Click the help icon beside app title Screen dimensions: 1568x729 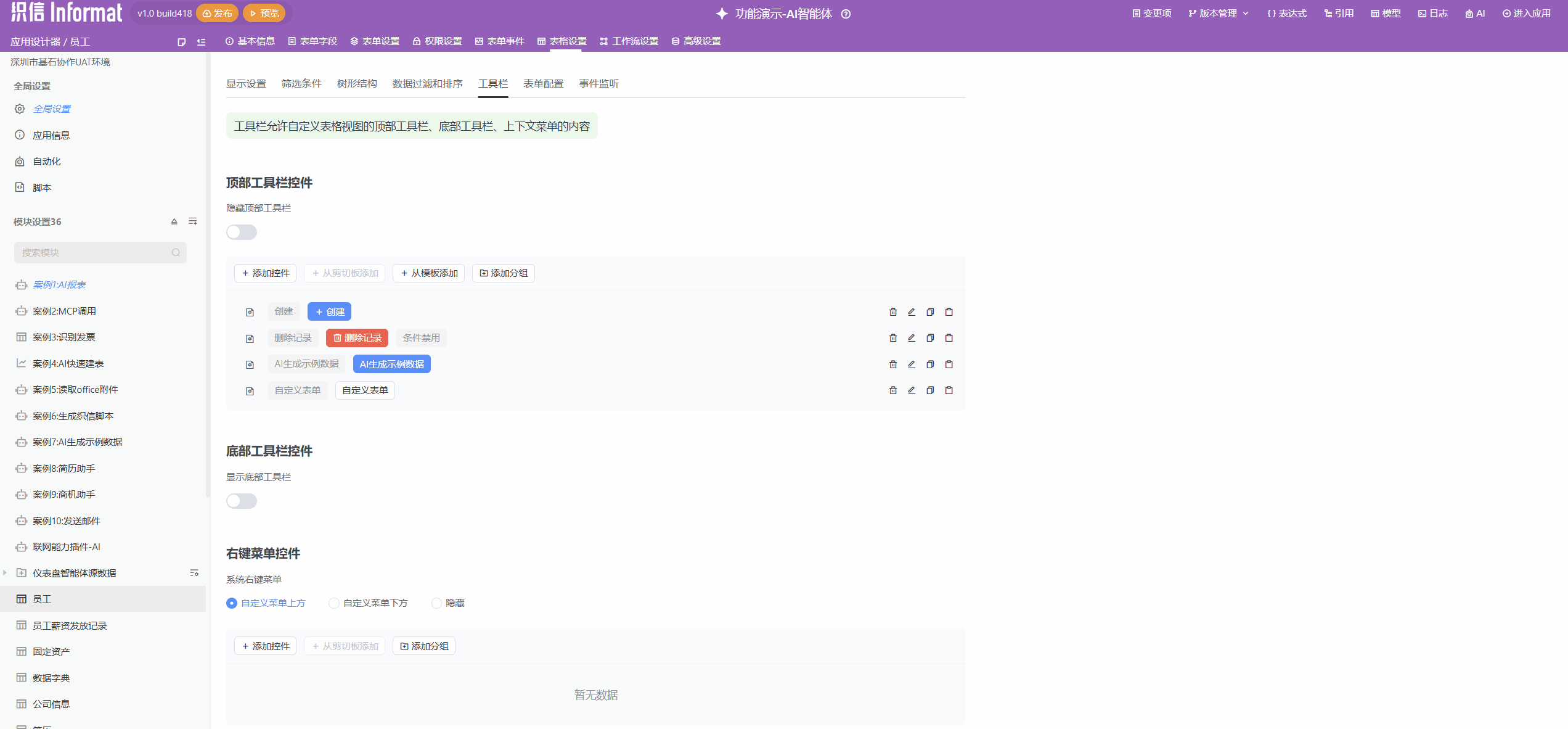(x=846, y=14)
